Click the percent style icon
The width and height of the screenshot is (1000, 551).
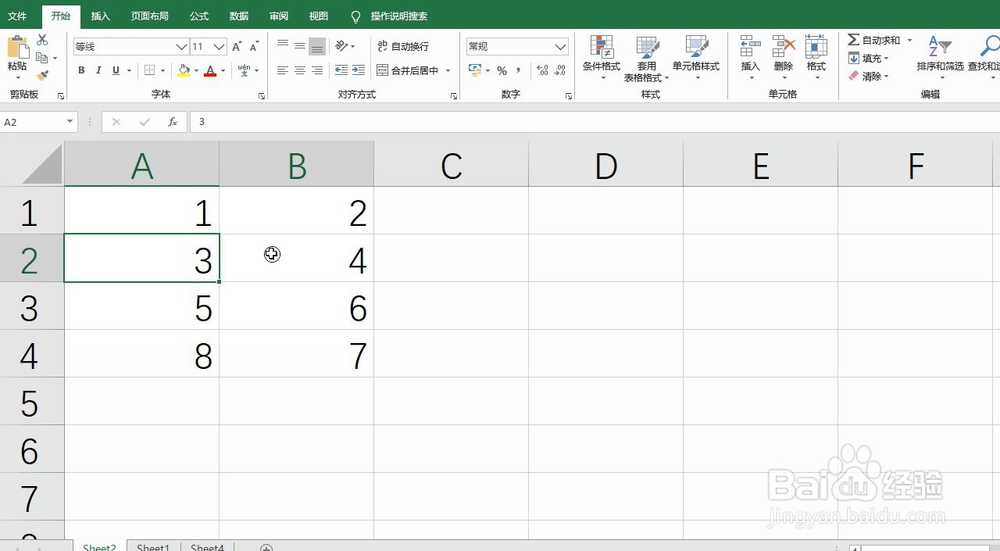pos(502,71)
